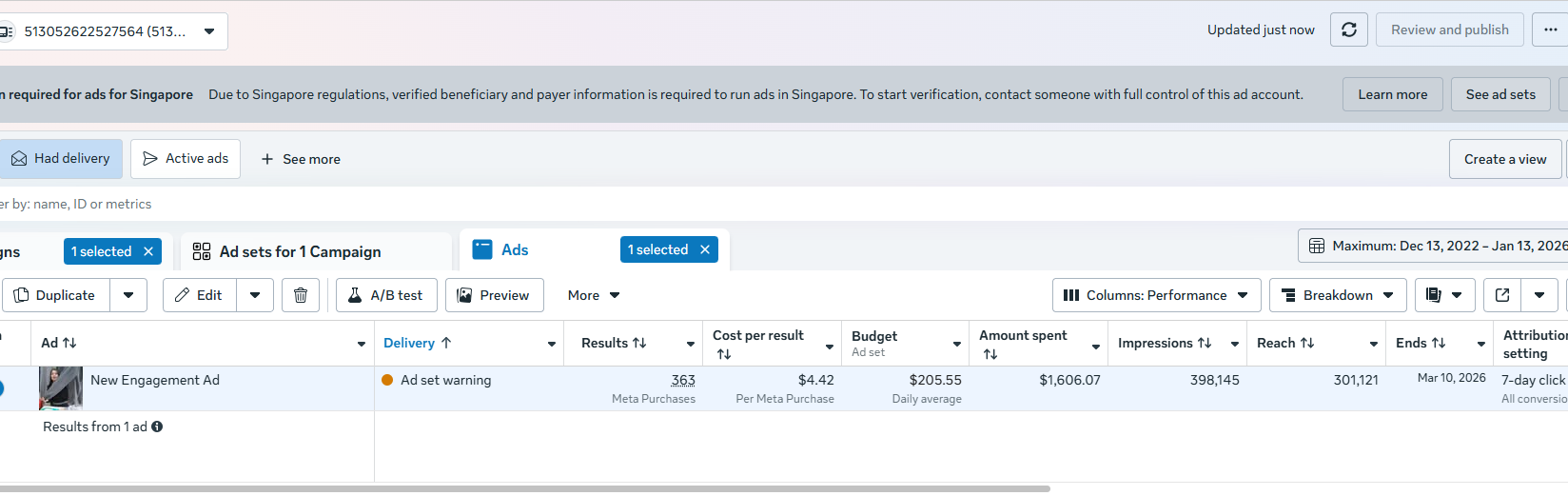Open the reports icon dropdown
The width and height of the screenshot is (1568, 496).
pyautogui.click(x=1444, y=295)
